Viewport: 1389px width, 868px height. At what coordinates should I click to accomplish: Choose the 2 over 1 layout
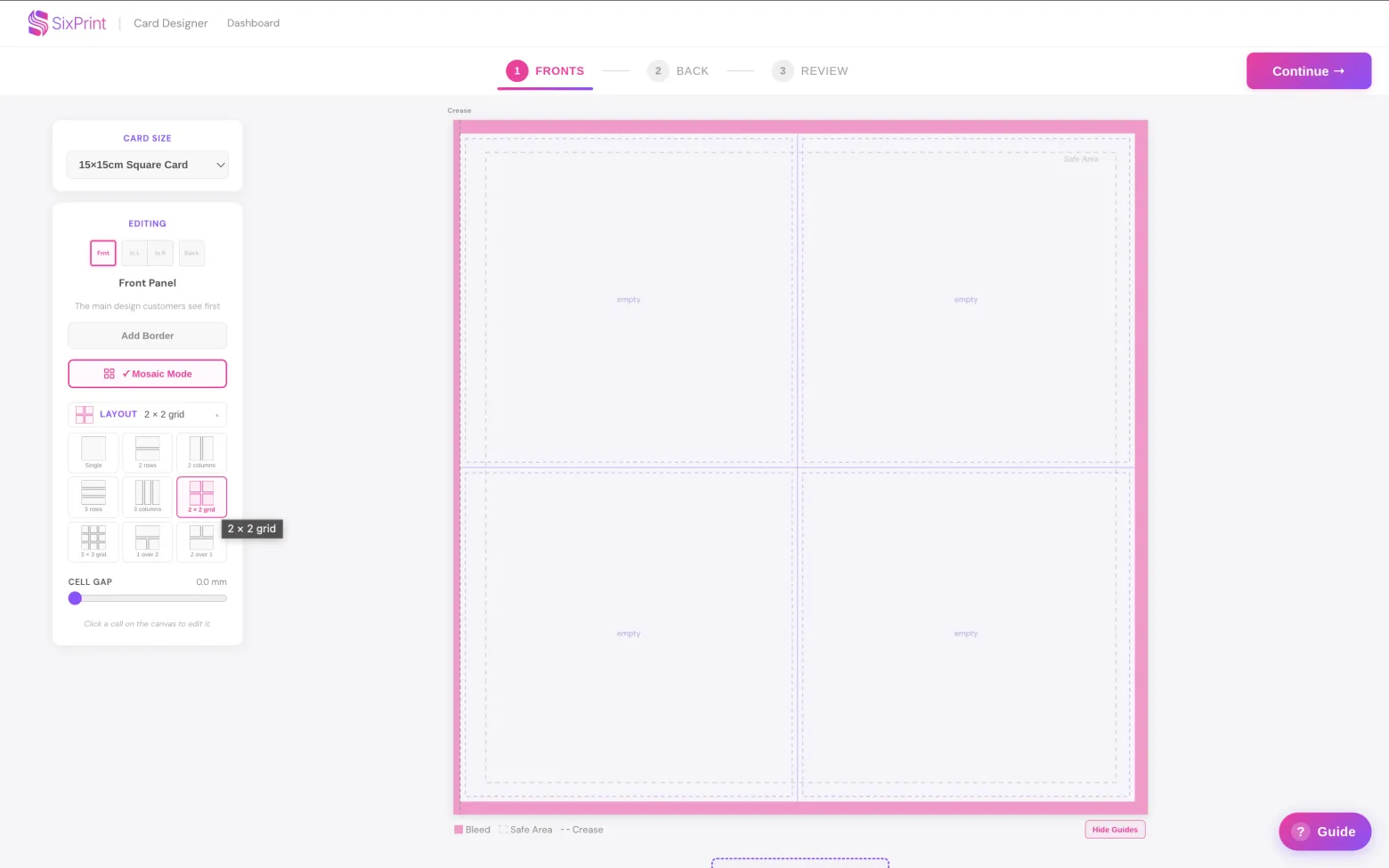coord(202,541)
